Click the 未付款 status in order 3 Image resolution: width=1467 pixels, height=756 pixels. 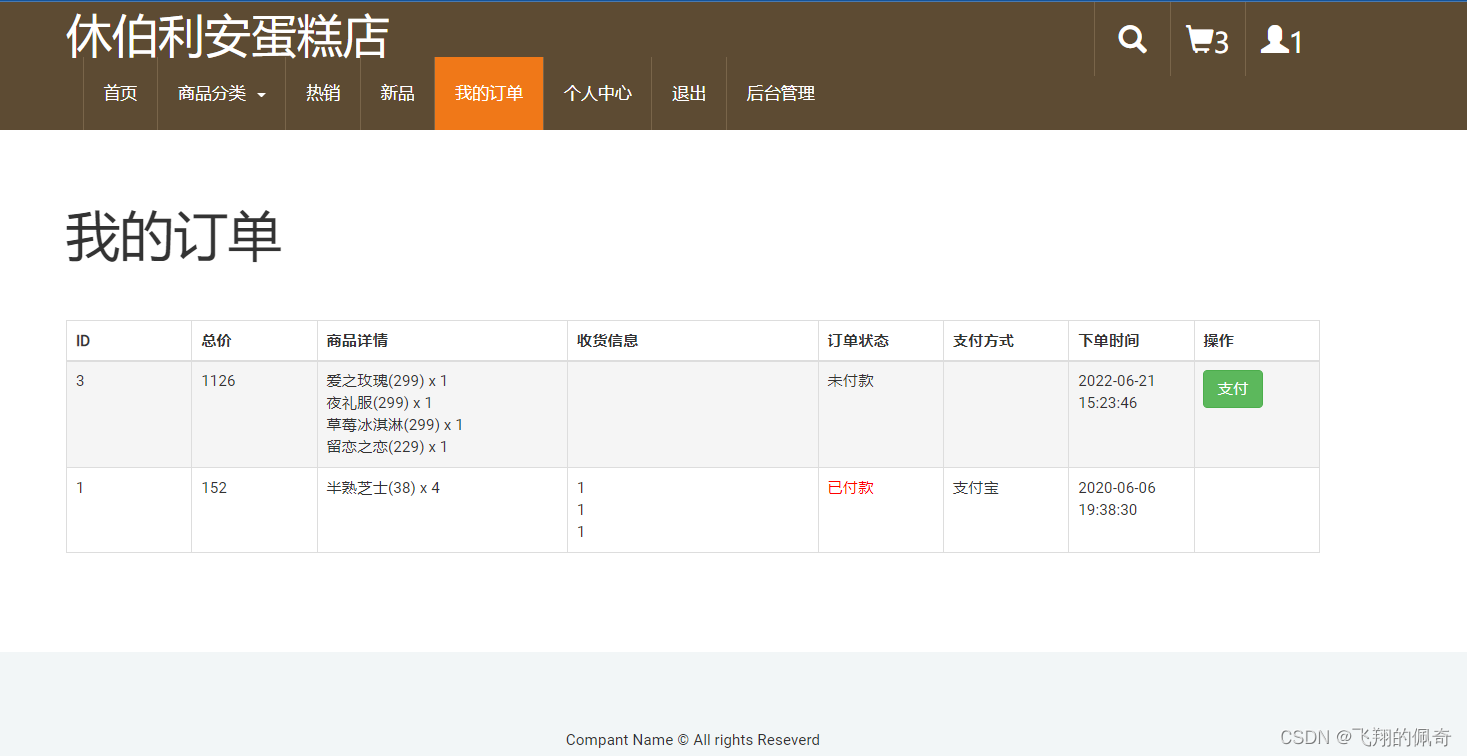[850, 381]
